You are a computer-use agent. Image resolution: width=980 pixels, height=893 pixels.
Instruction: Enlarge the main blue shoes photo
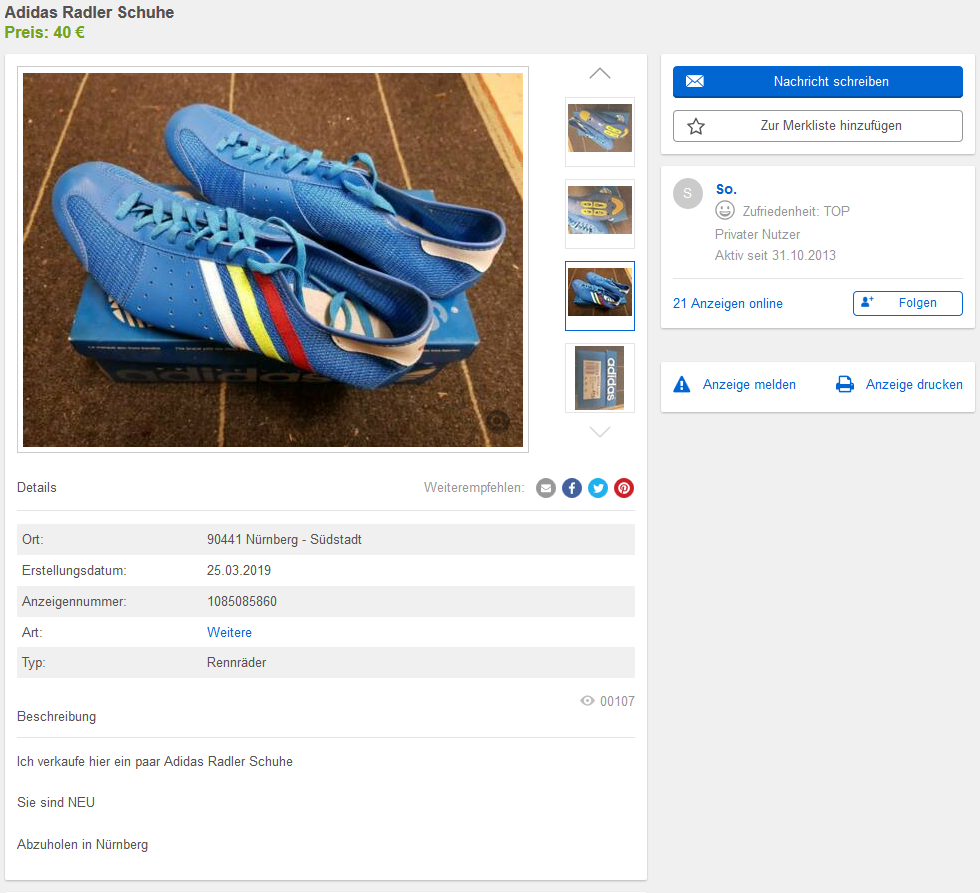pos(272,259)
